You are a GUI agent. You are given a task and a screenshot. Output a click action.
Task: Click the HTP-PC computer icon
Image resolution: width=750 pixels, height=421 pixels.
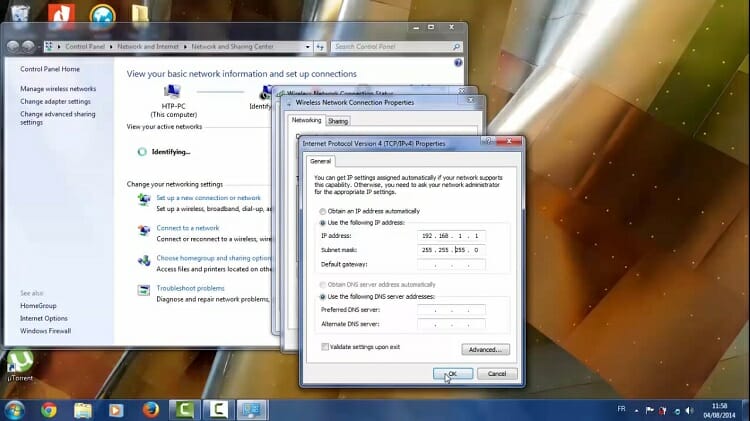172,91
